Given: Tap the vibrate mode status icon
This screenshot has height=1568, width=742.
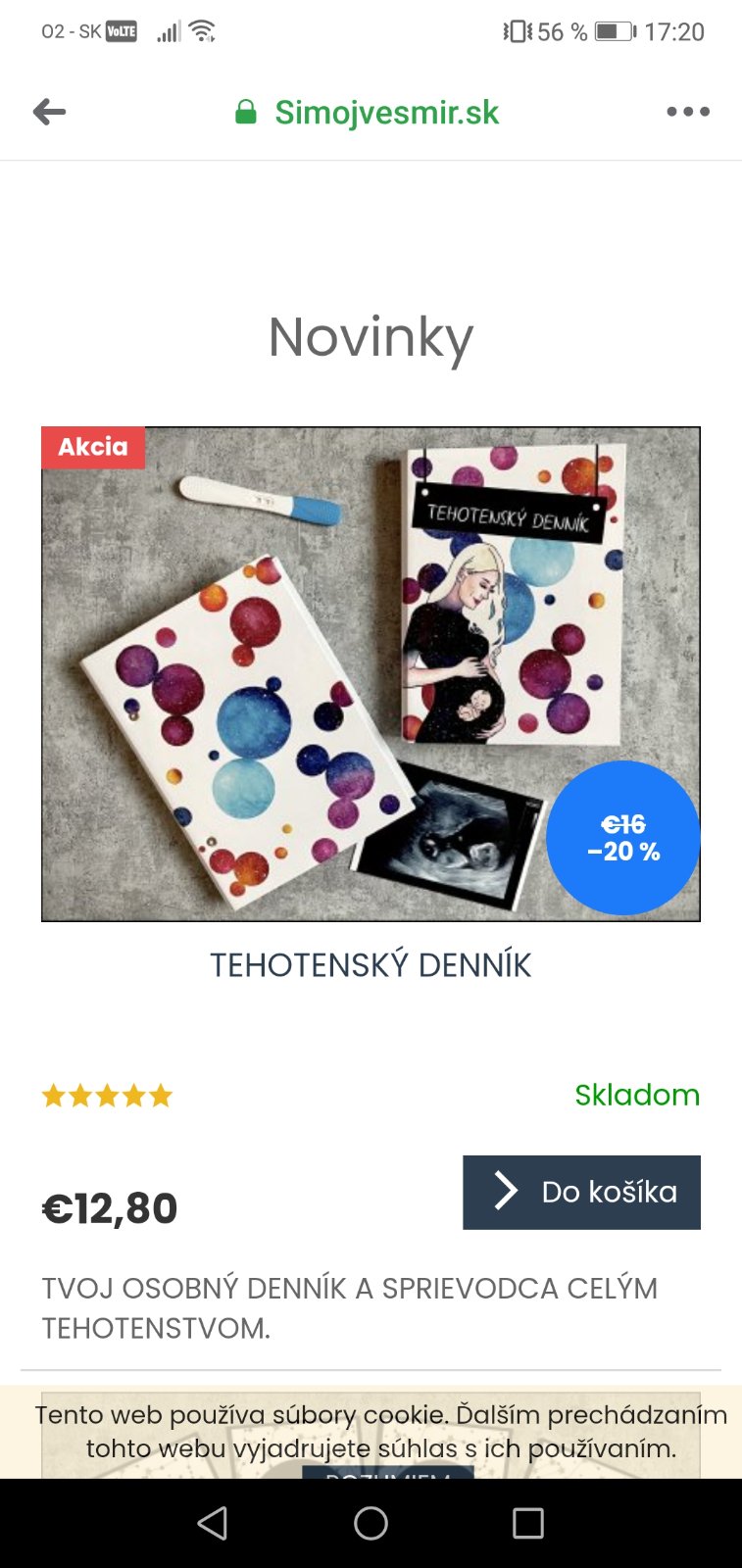Looking at the screenshot, I should 518,31.
